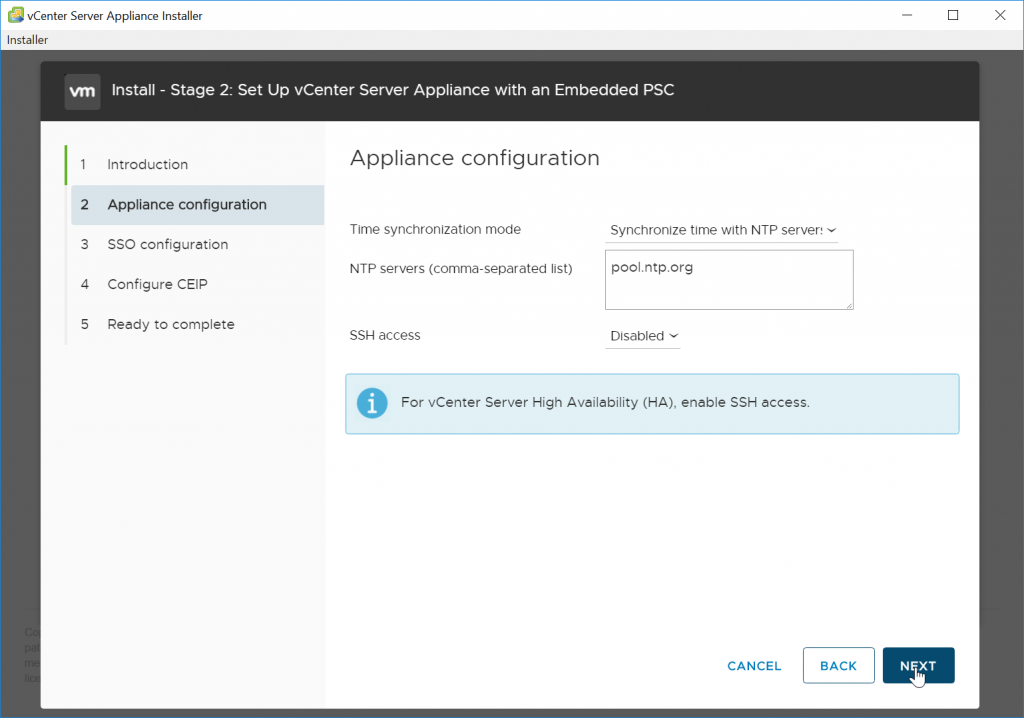Click the Appliance configuration heading
1024x718 pixels.
474,158
